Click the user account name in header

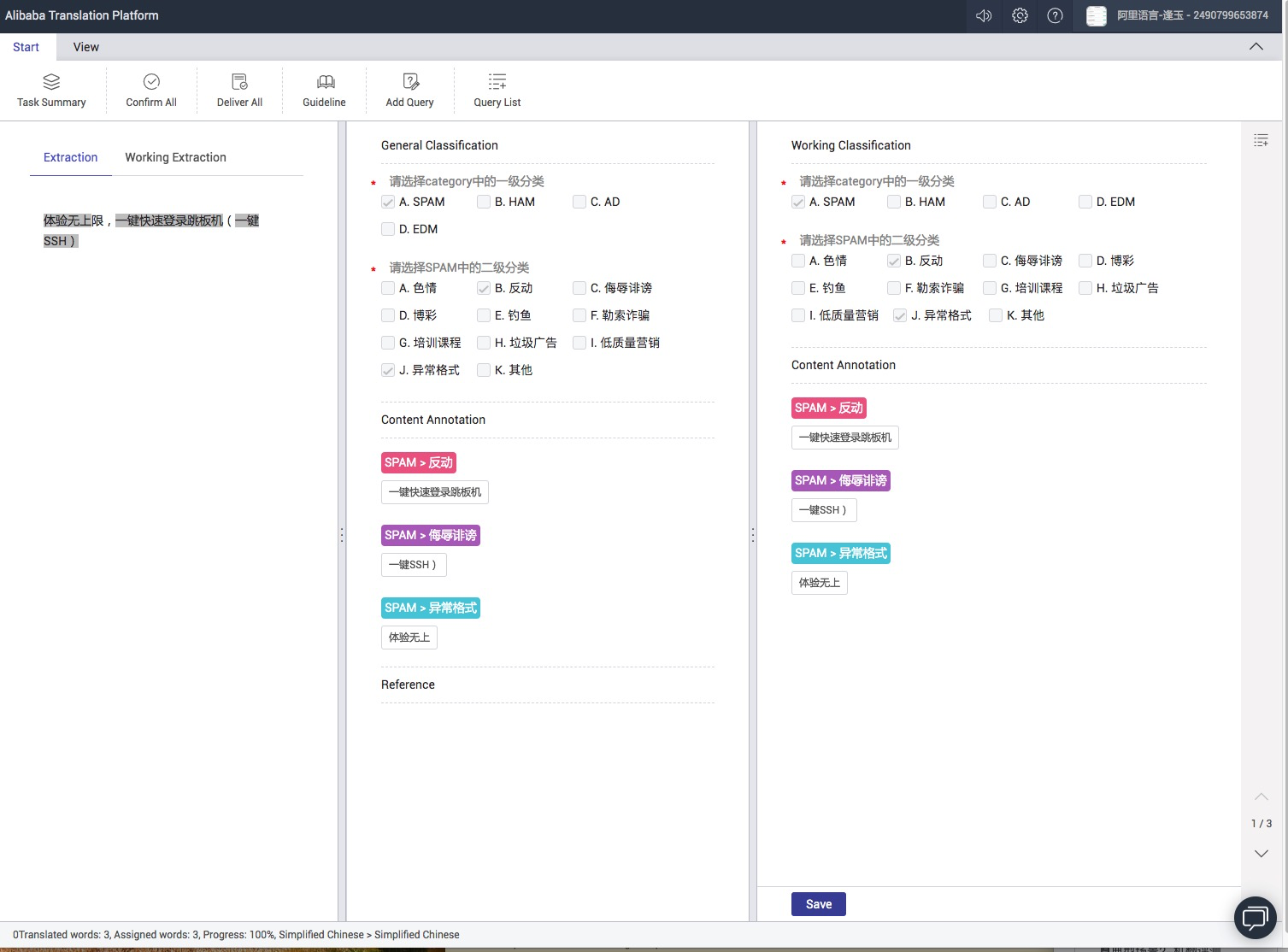(1192, 15)
